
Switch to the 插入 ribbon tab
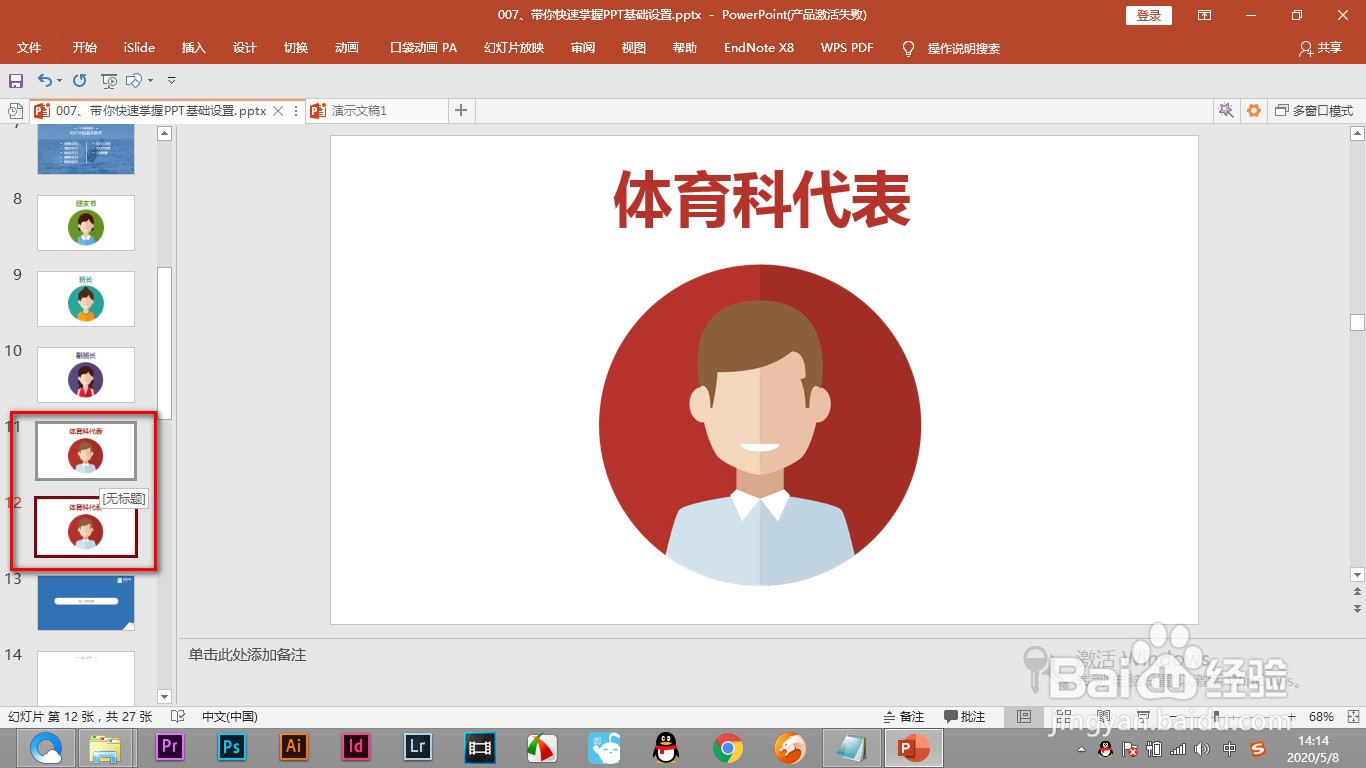coord(194,48)
